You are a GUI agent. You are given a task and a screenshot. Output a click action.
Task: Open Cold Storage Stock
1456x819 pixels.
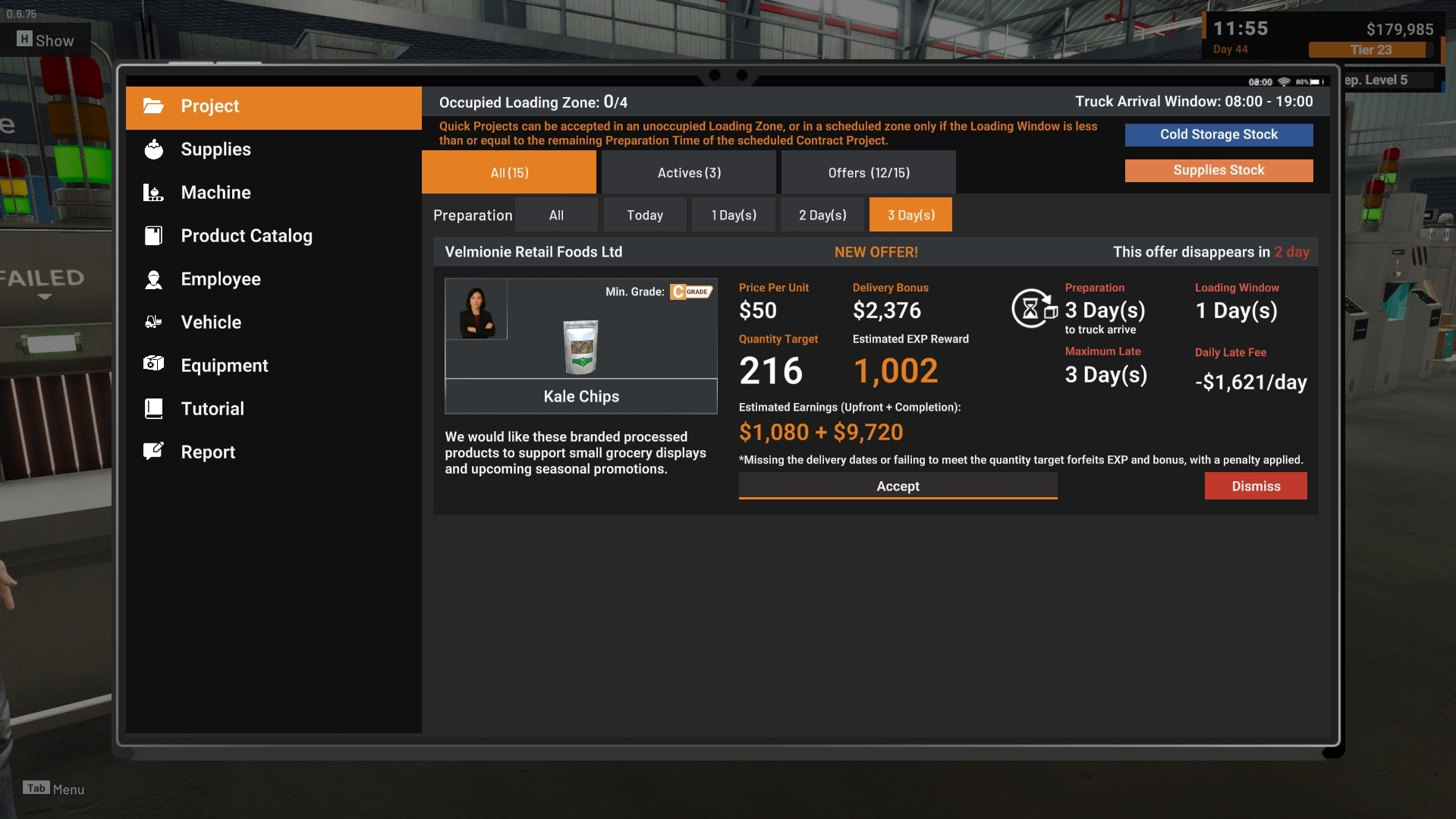(1218, 134)
